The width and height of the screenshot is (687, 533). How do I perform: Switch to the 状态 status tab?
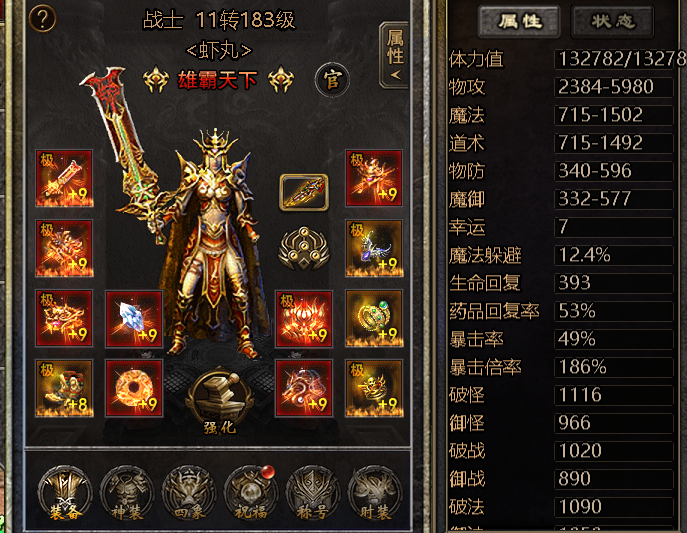click(613, 21)
